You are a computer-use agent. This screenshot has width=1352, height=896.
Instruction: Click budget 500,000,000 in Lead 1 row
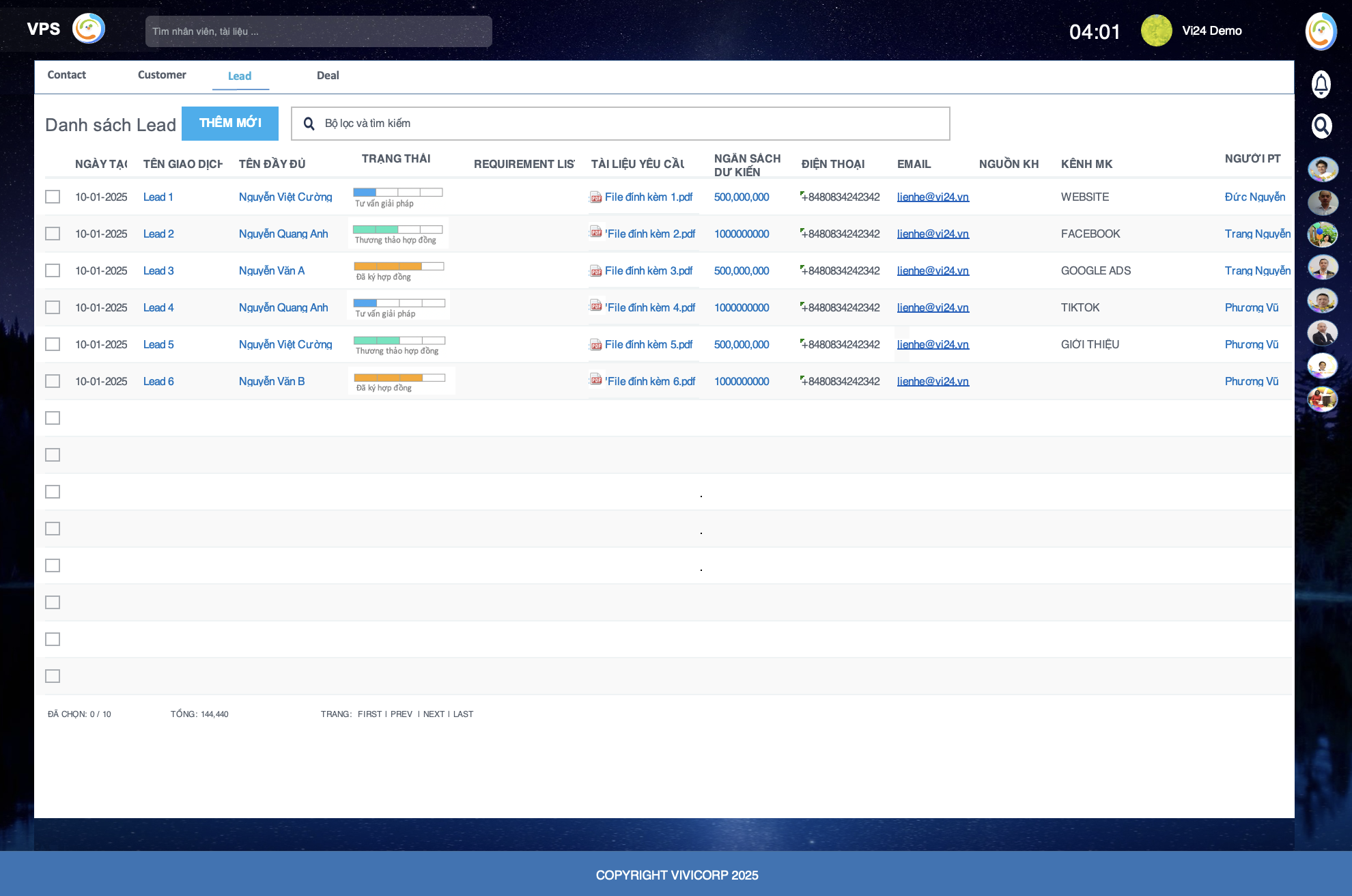point(742,197)
